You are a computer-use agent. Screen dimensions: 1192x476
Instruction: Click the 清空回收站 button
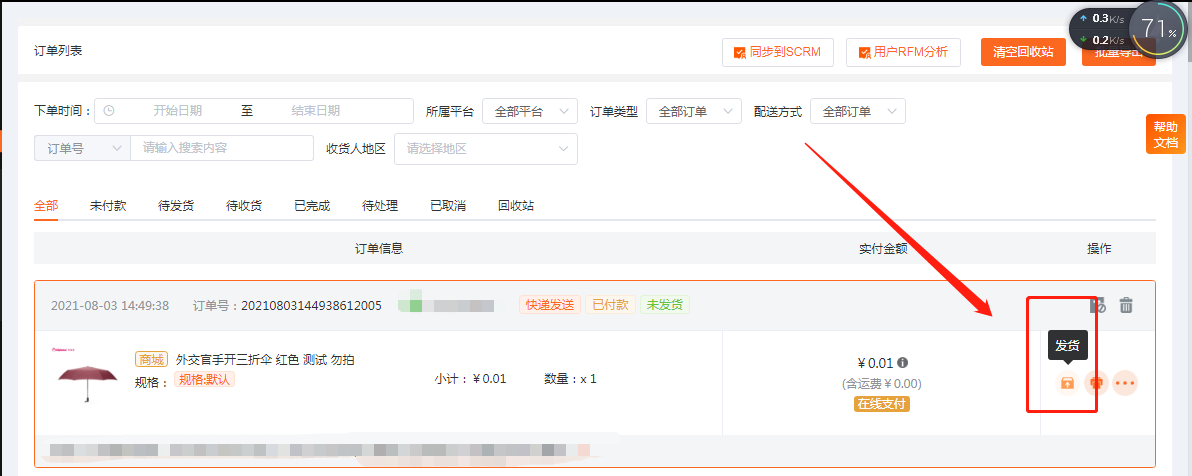(x=1023, y=52)
